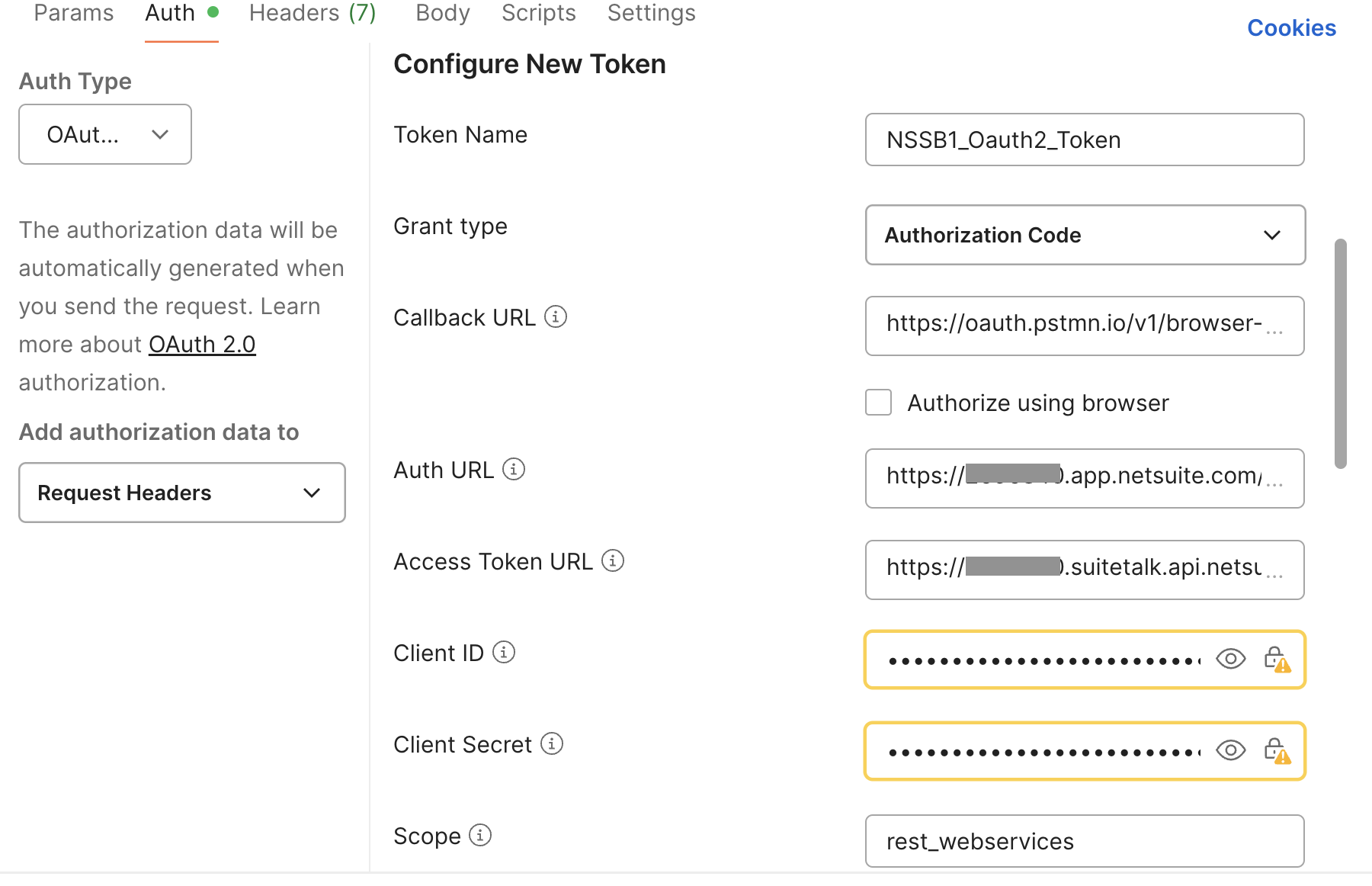Click the lock warning icon in Client Secret field
This screenshot has width=1372, height=886.
pos(1277,751)
